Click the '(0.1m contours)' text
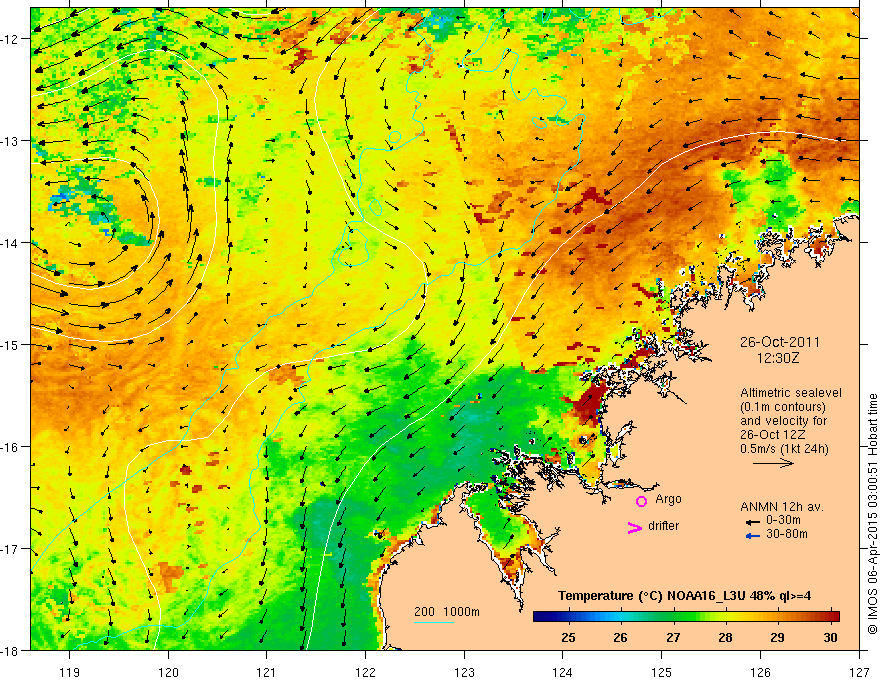The width and height of the screenshot is (880, 680). pyautogui.click(x=783, y=407)
